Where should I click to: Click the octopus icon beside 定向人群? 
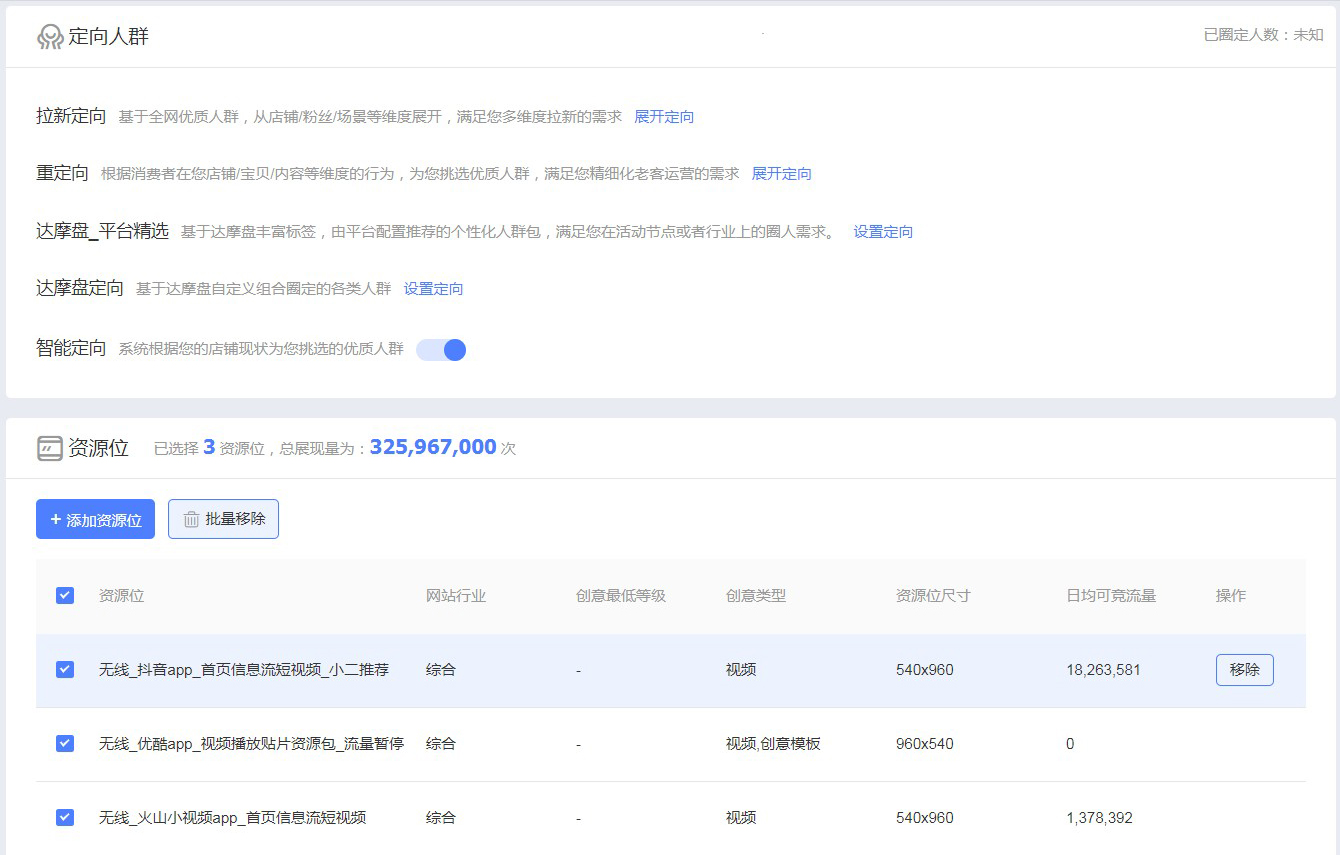(50, 37)
